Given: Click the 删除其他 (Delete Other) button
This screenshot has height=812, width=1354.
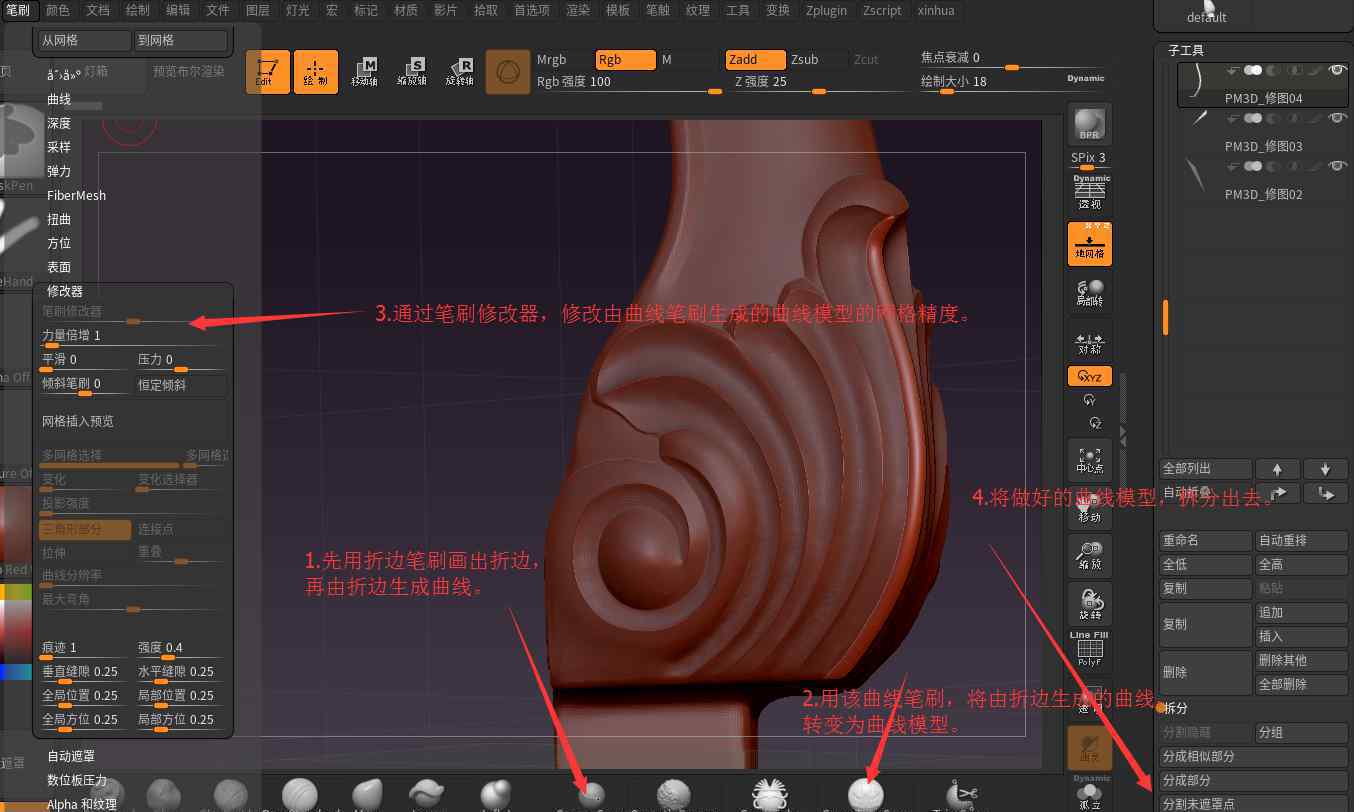Looking at the screenshot, I should [x=1302, y=660].
